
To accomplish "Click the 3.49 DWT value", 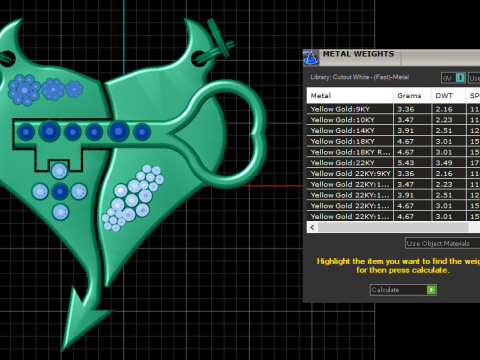I will tap(449, 163).
